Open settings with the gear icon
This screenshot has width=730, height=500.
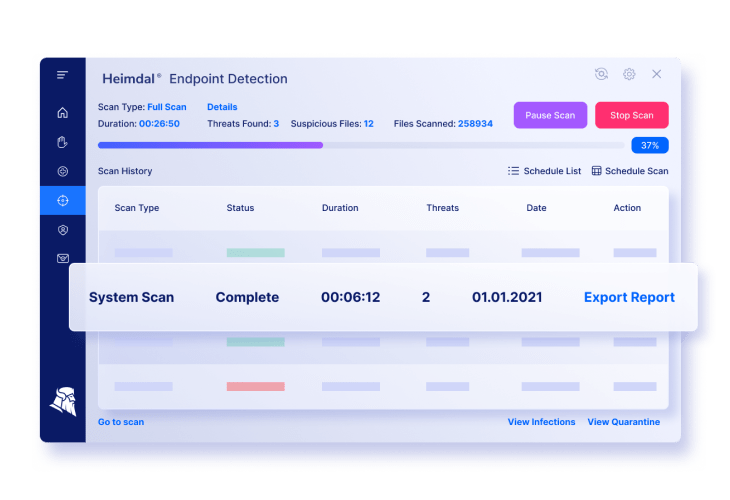pos(629,74)
